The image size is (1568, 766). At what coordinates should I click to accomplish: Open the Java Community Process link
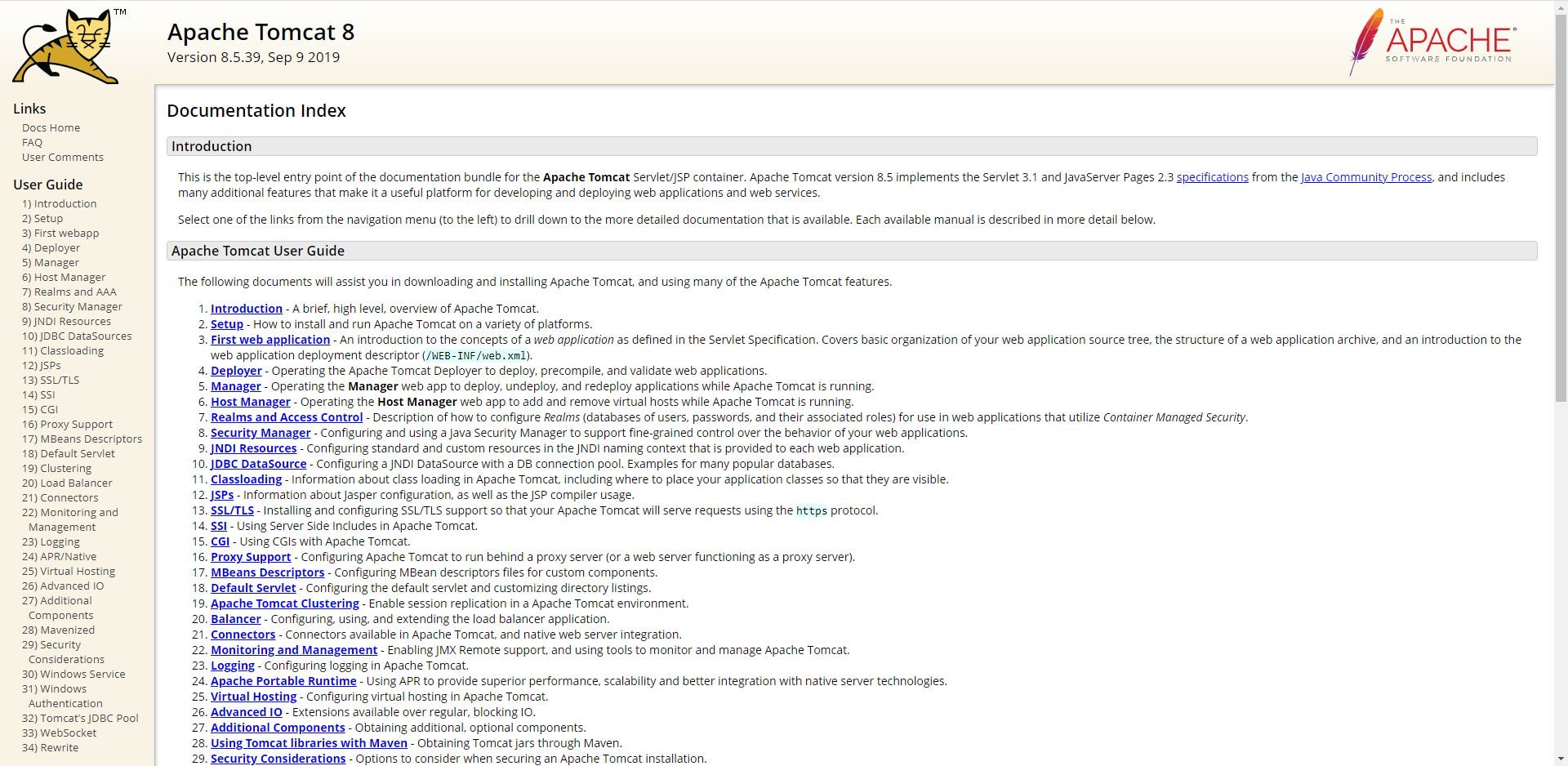pyautogui.click(x=1366, y=177)
